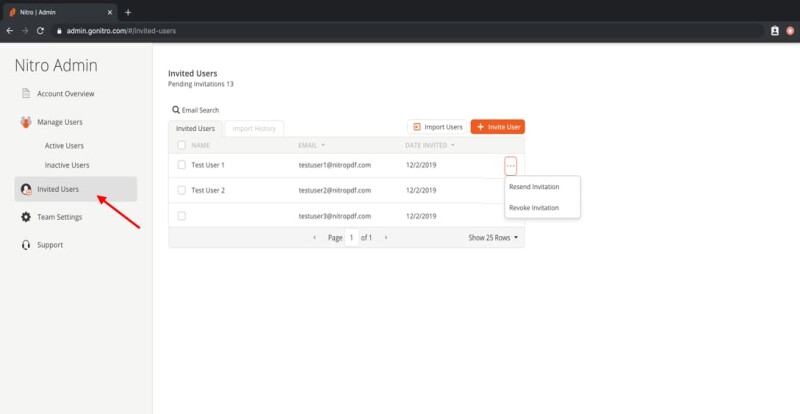
Task: Click the Email Search magnifier icon
Action: (176, 110)
